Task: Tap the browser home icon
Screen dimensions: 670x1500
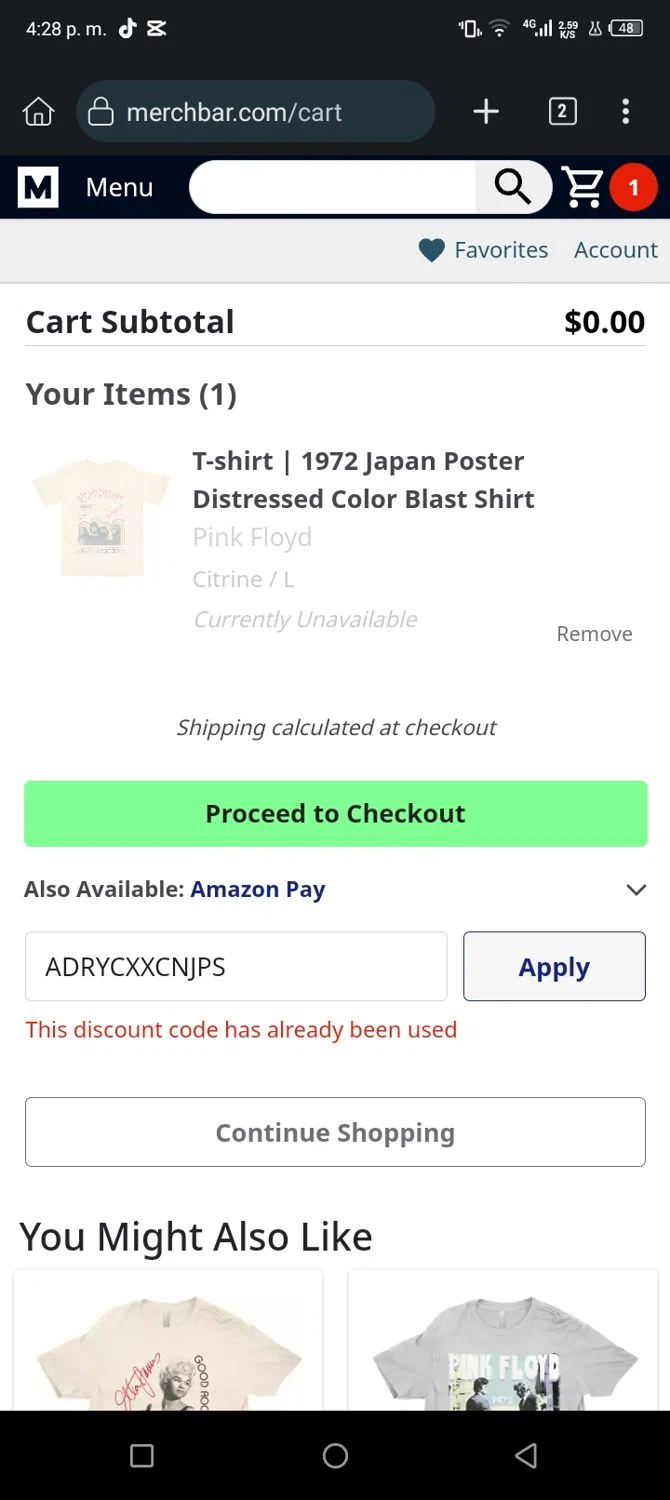Action: pyautogui.click(x=39, y=112)
